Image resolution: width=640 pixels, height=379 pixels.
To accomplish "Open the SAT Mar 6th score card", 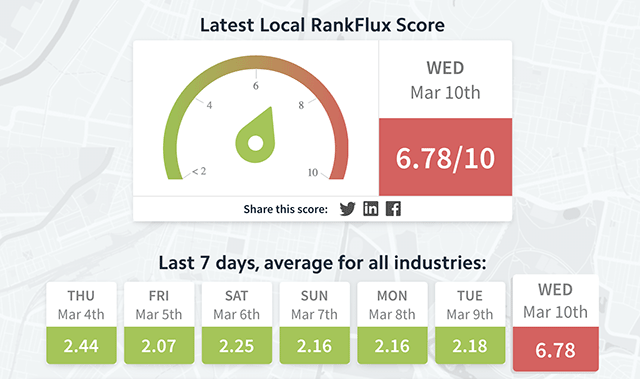I will [237, 323].
